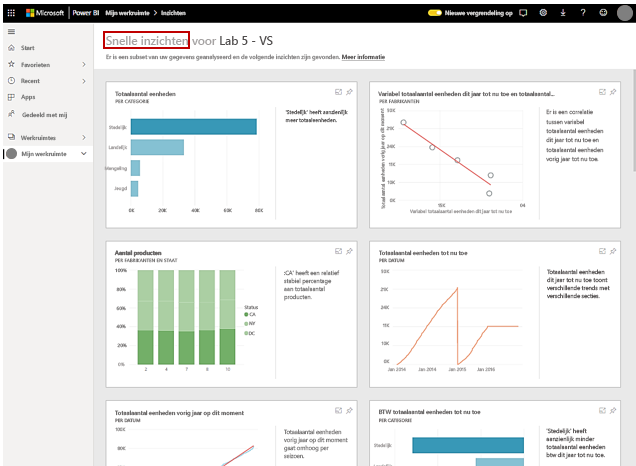Open Mijn werkruimte breadcrumb
Image resolution: width=636 pixels, height=466 pixels.
point(127,13)
